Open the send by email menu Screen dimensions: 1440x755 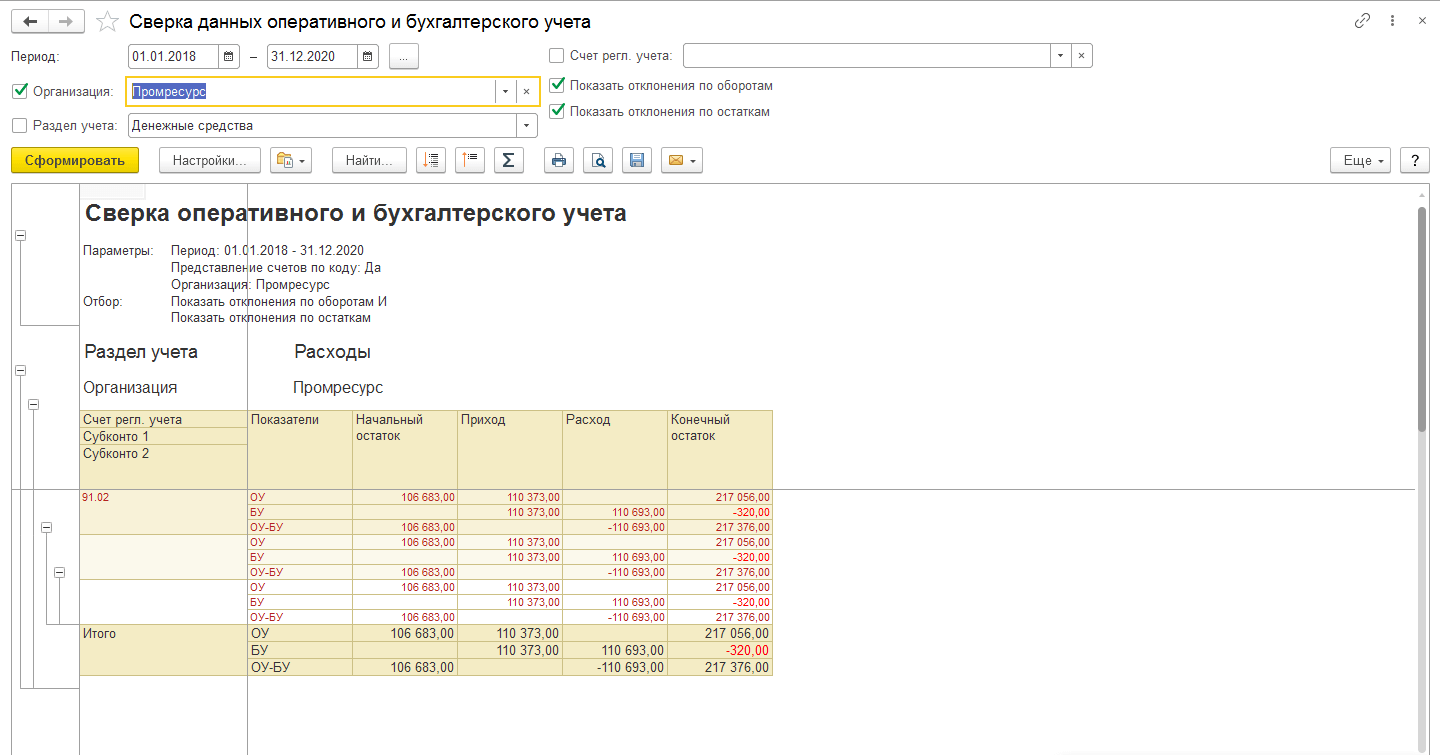coord(681,161)
